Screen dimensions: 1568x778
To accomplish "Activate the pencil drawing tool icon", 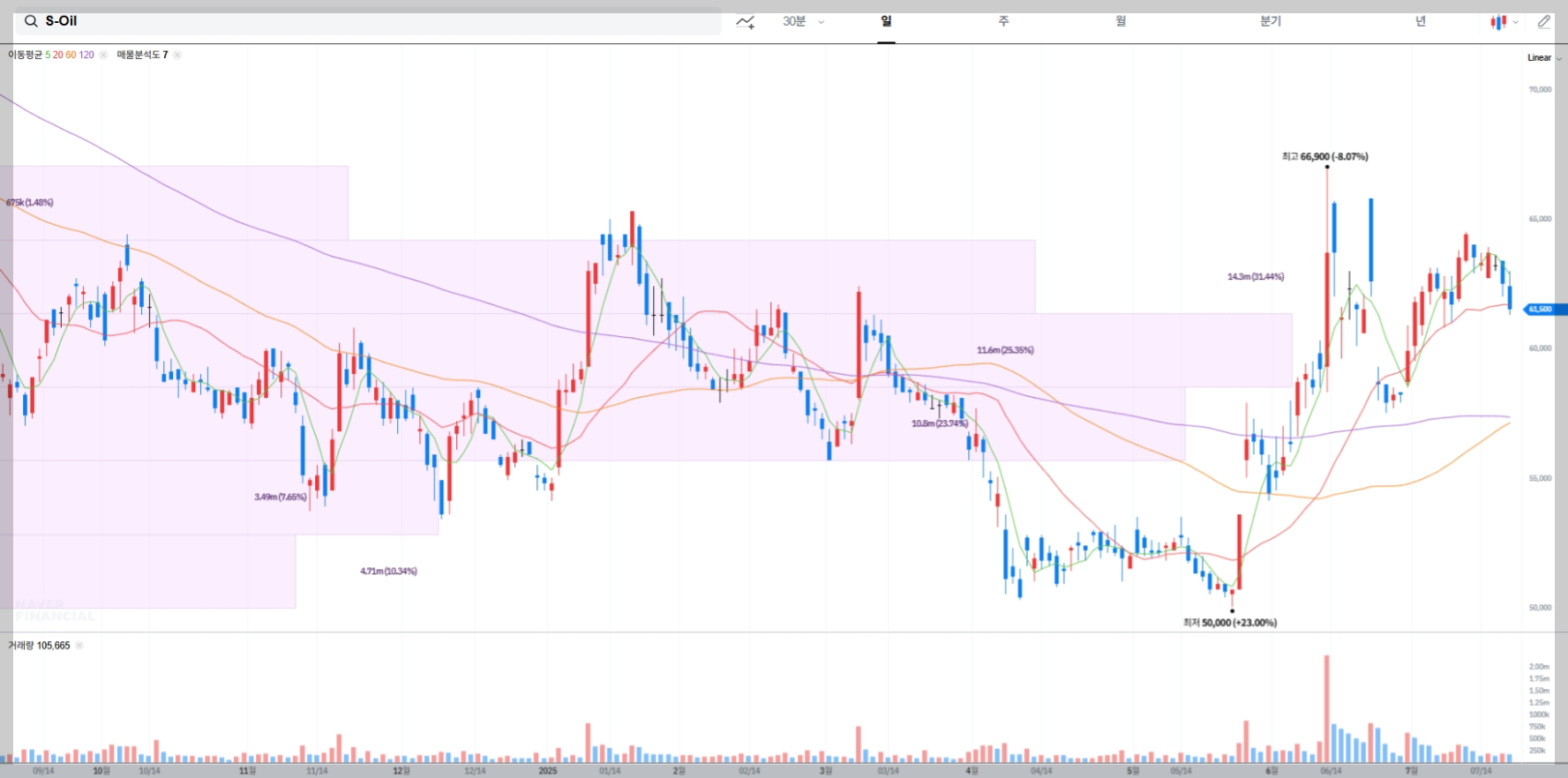I will click(x=1543, y=22).
